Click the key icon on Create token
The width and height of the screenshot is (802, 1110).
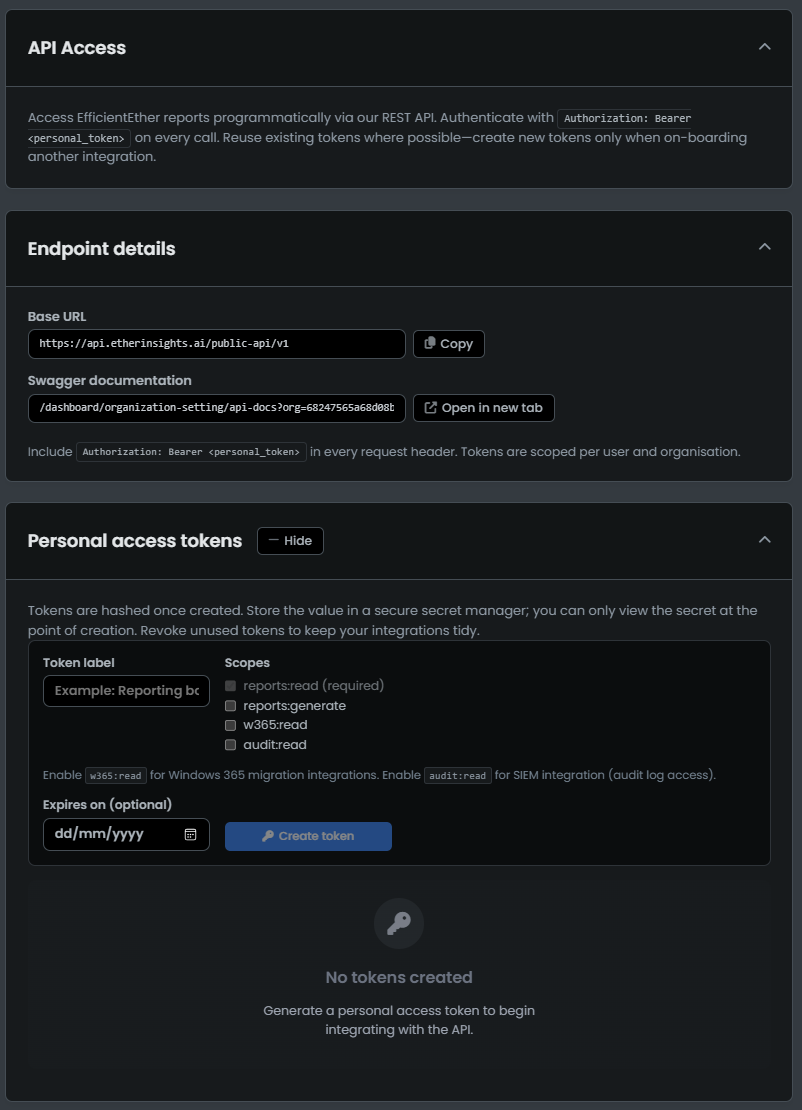[268, 836]
